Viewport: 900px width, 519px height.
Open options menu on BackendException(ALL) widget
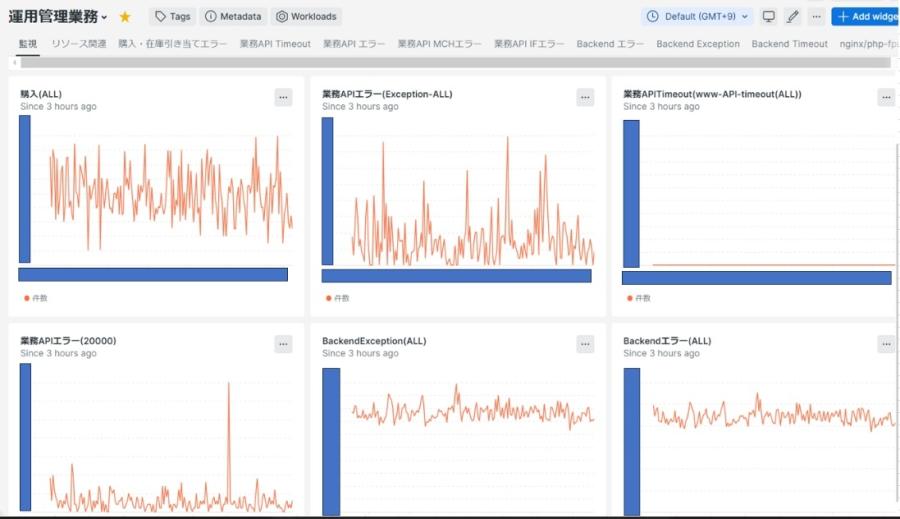tap(585, 344)
